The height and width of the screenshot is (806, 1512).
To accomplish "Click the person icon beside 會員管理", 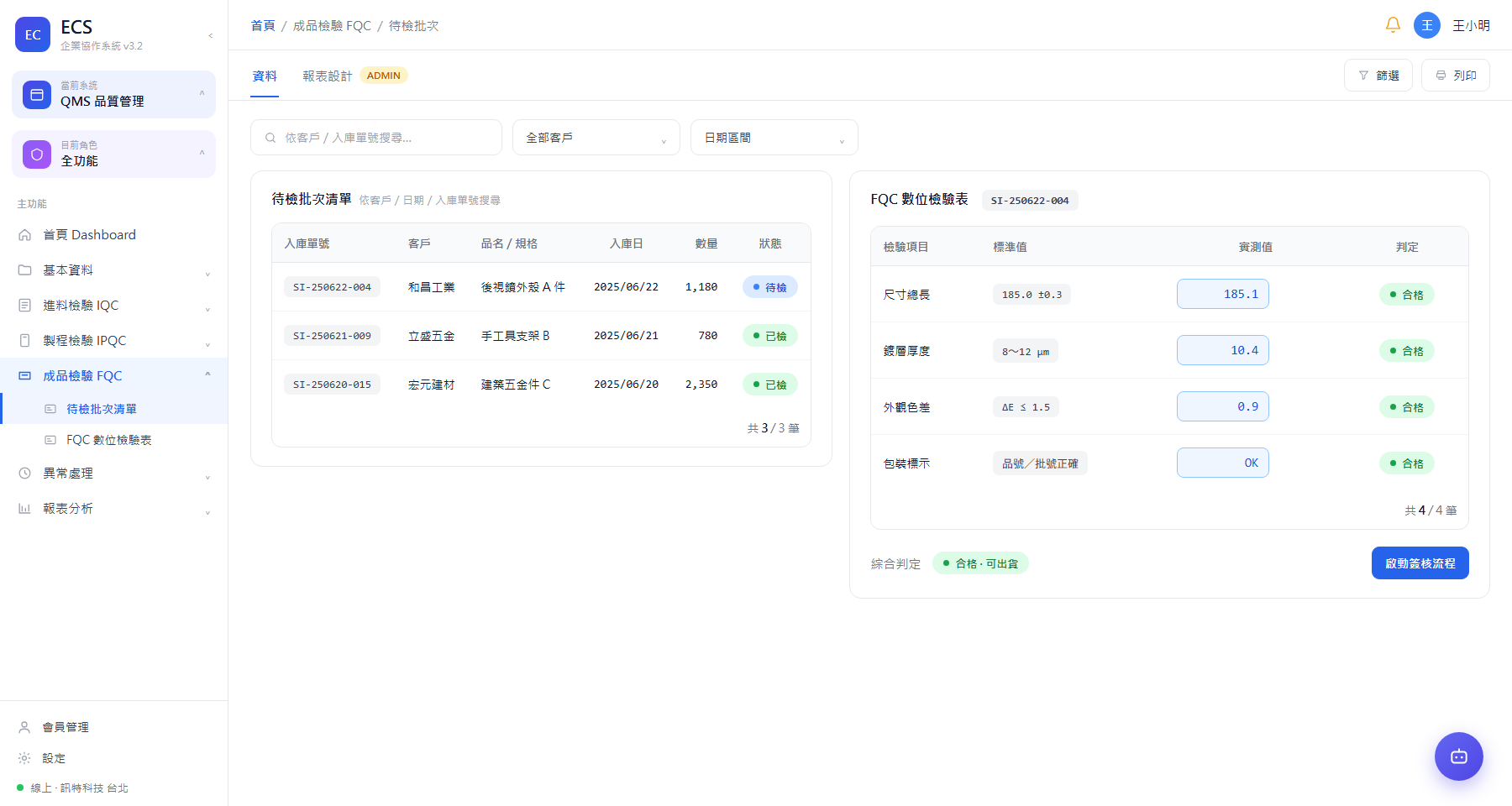I will 25,727.
